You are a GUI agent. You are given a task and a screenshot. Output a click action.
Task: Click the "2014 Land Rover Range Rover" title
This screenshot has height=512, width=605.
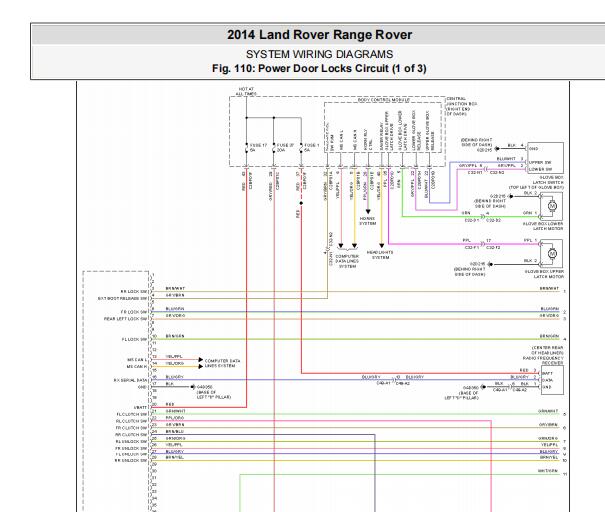[x=319, y=35]
